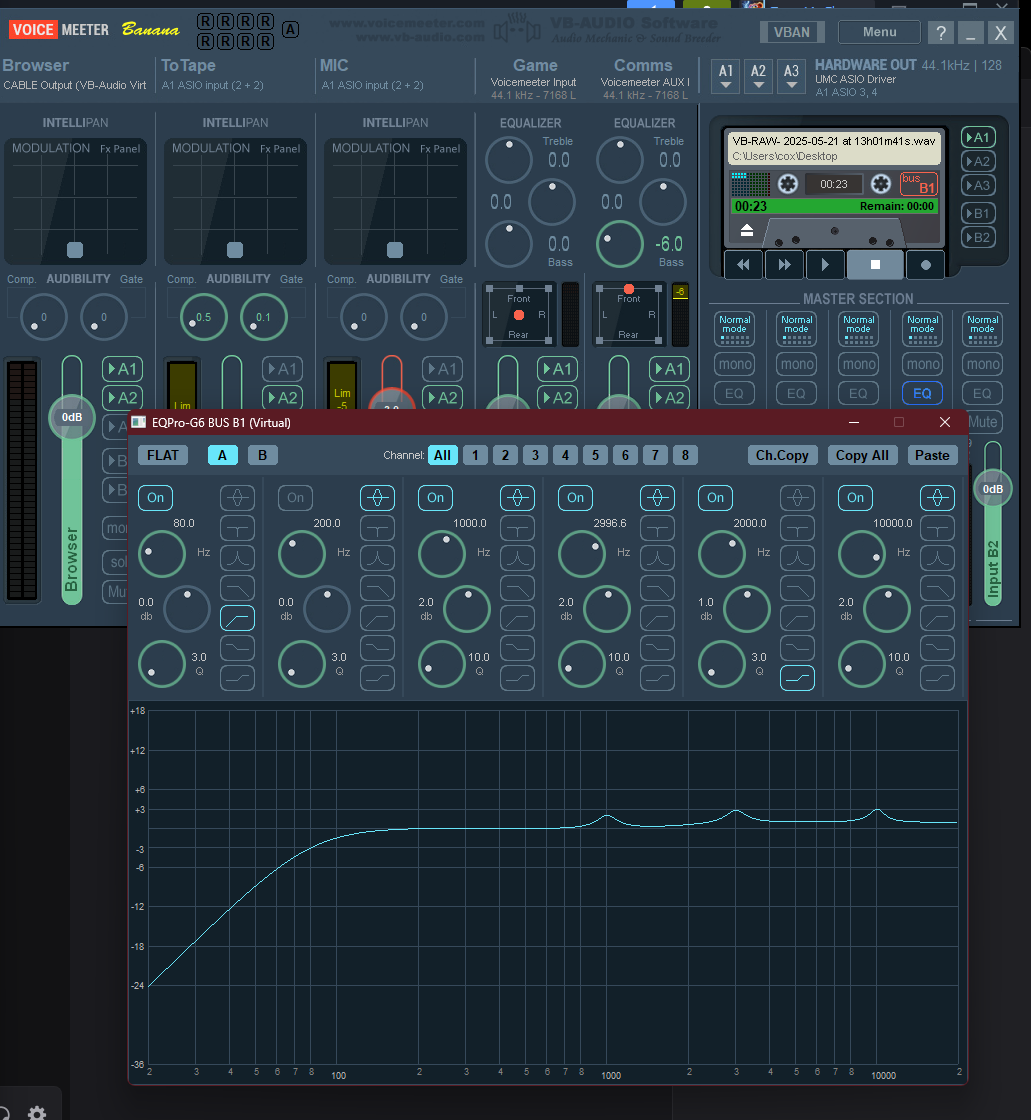Open the A2 hardware output device dropdown
The height and width of the screenshot is (1120, 1031).
click(758, 76)
